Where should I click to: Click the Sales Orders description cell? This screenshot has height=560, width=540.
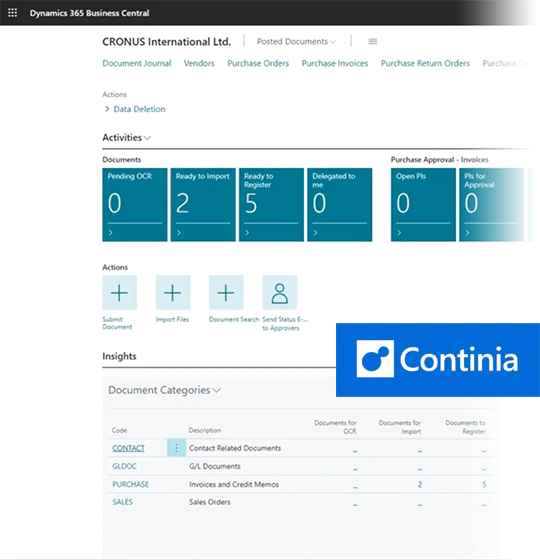tap(210, 502)
